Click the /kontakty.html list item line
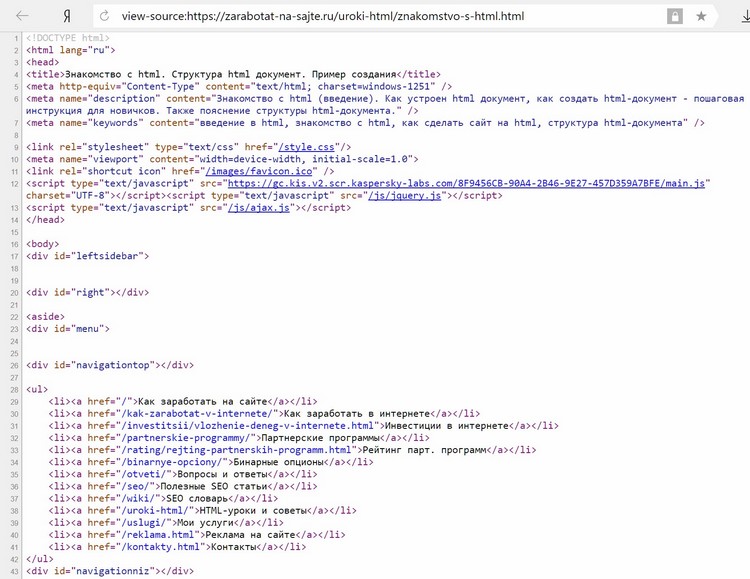The width and height of the screenshot is (750, 579). [x=177, y=547]
